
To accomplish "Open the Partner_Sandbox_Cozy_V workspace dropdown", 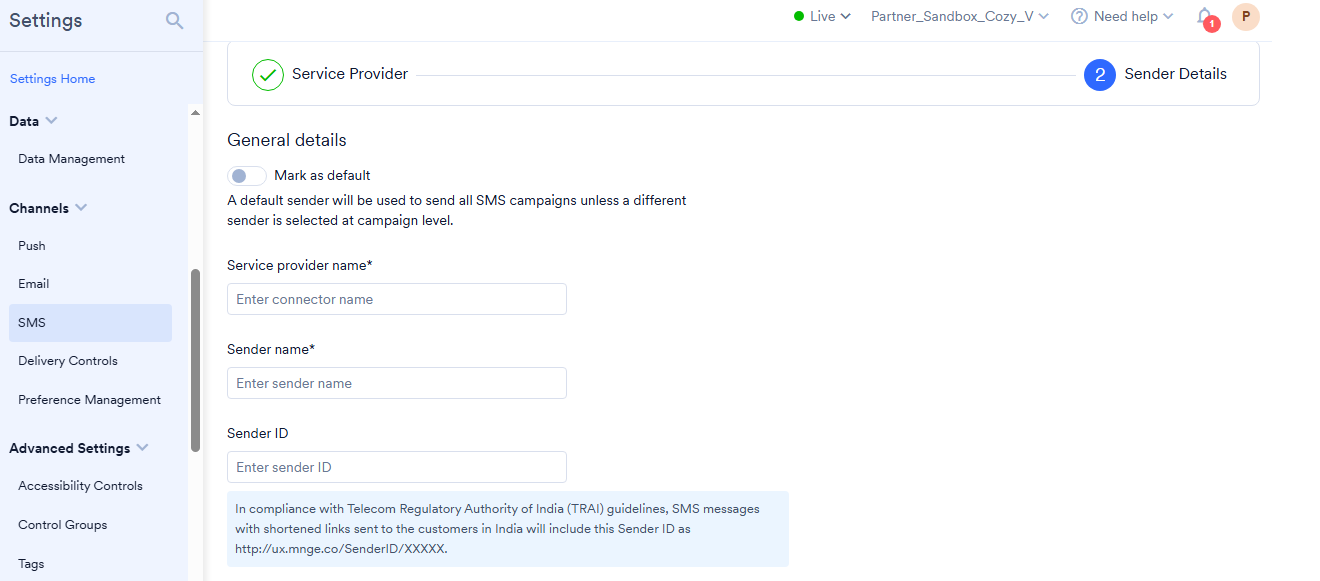I will [960, 17].
